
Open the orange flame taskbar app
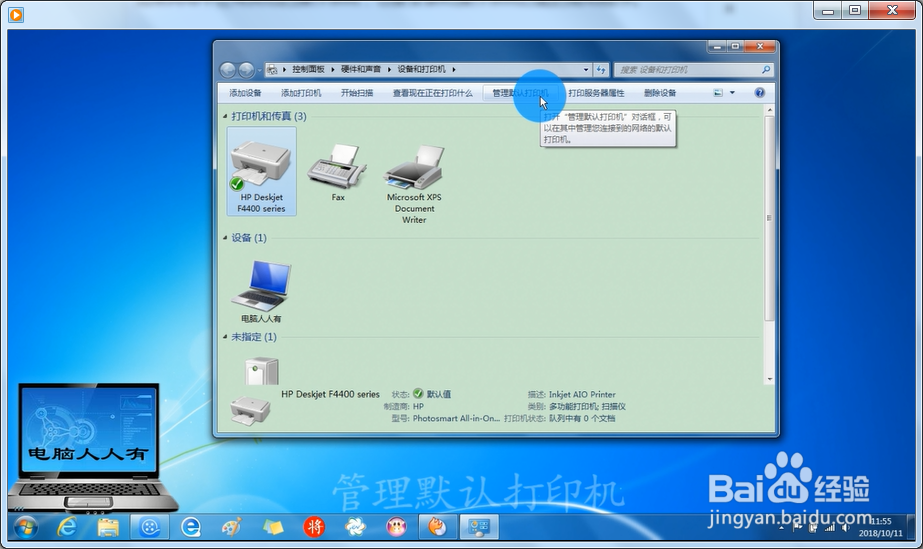click(x=438, y=527)
